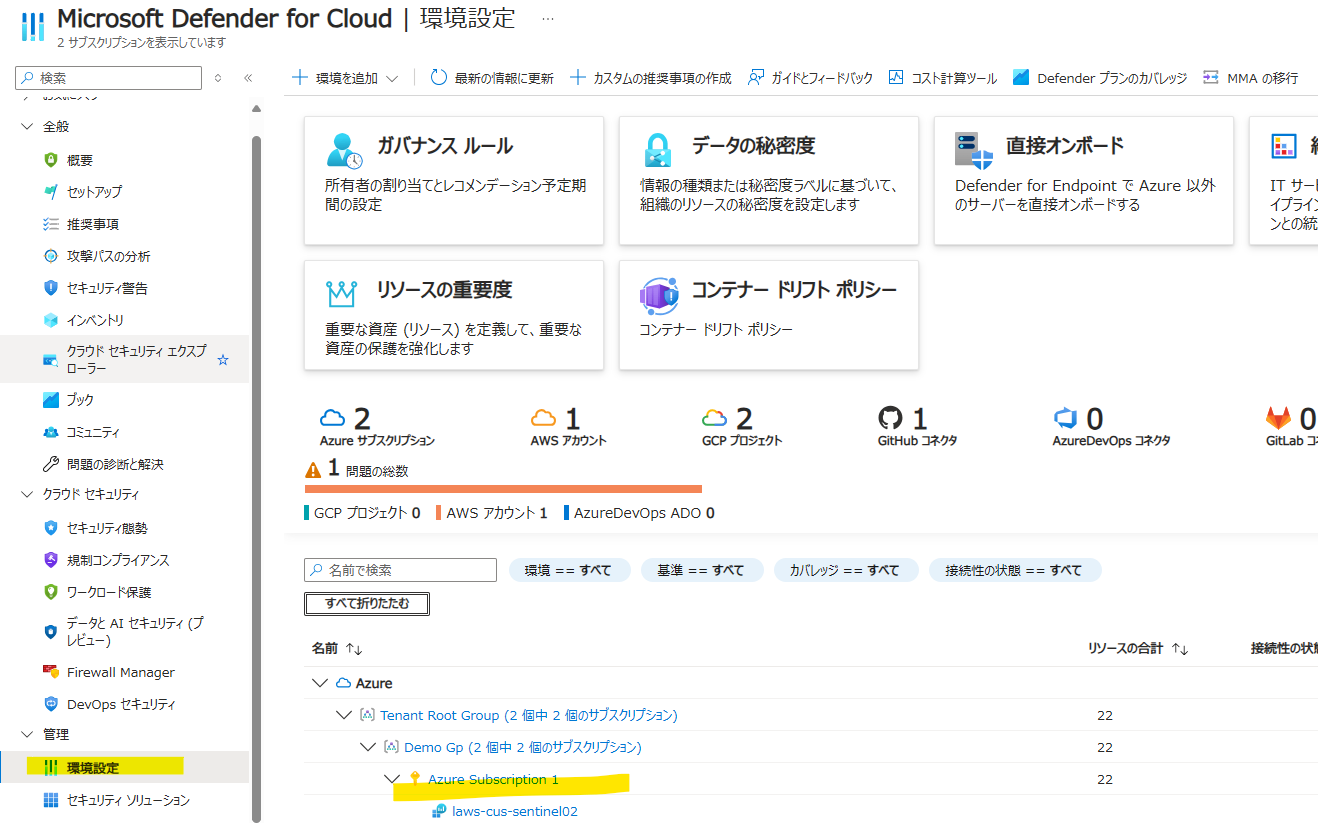The image size is (1318, 823).
Task: Open the laws-cus-sentinel02 workspace link
Action: tap(515, 811)
